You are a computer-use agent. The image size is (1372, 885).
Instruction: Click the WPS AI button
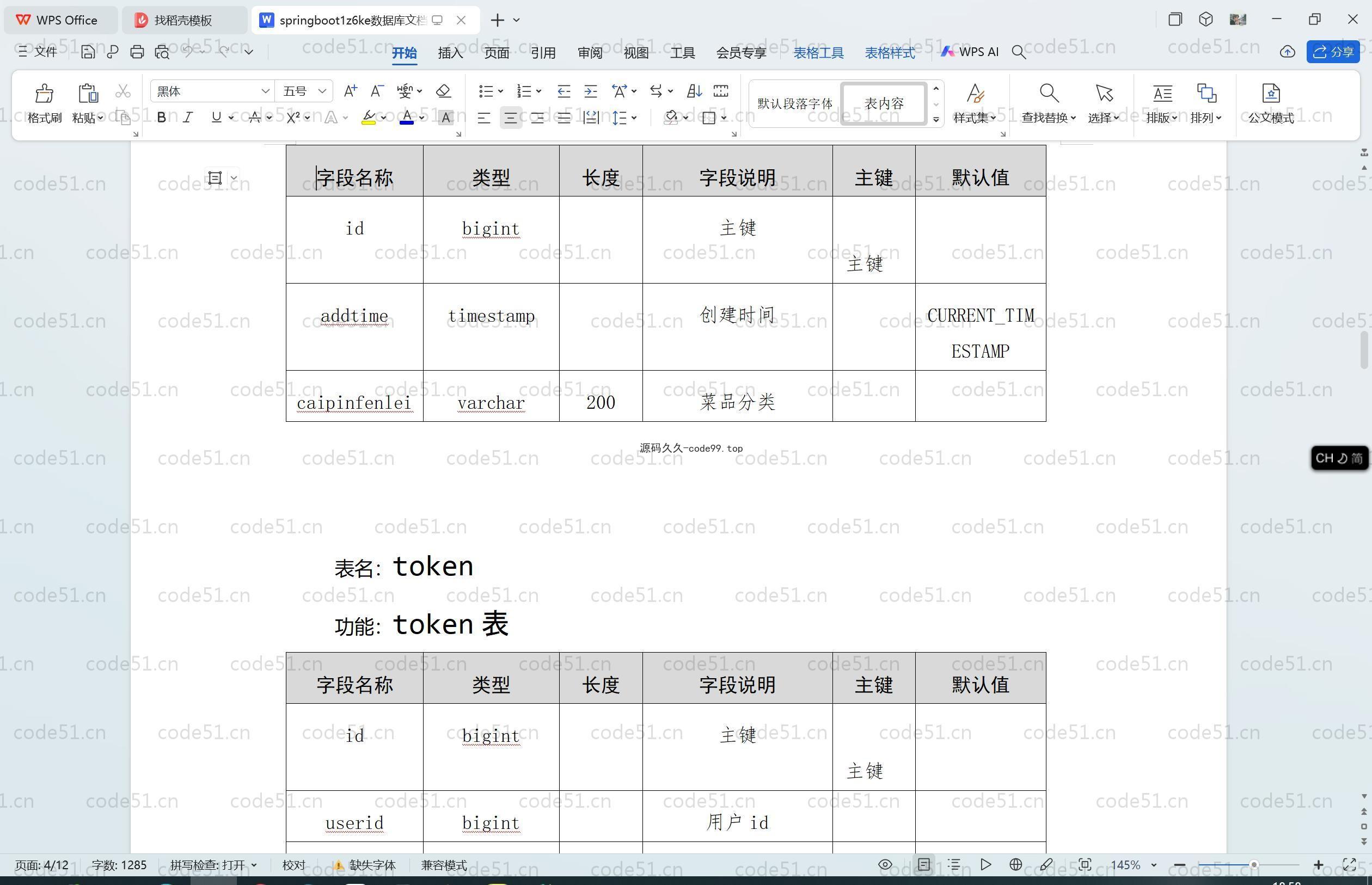click(970, 52)
